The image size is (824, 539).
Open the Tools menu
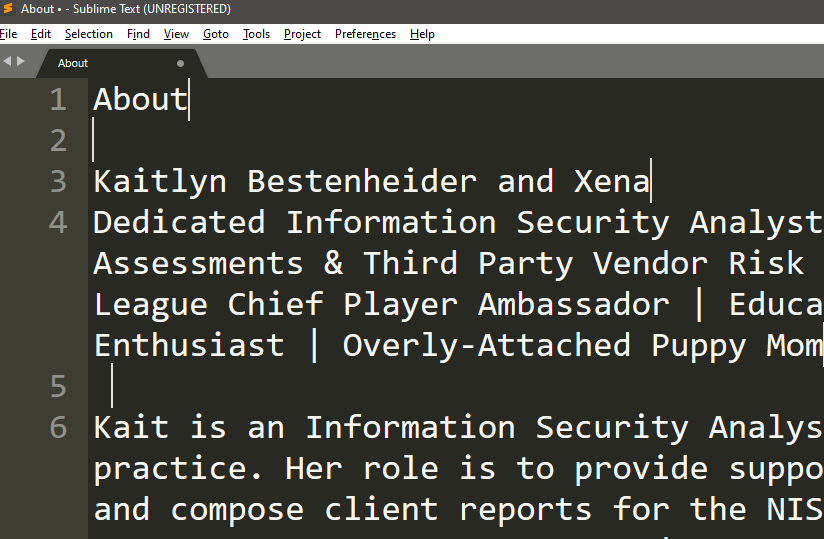[256, 34]
